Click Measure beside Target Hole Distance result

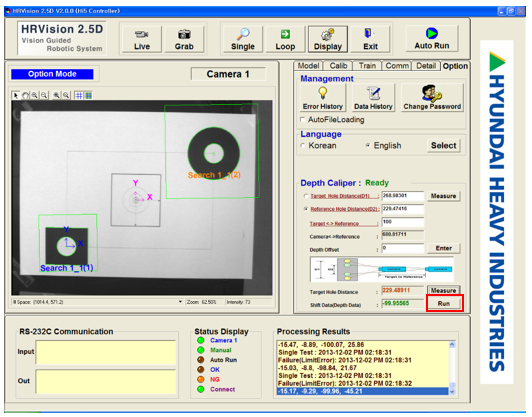[443, 290]
